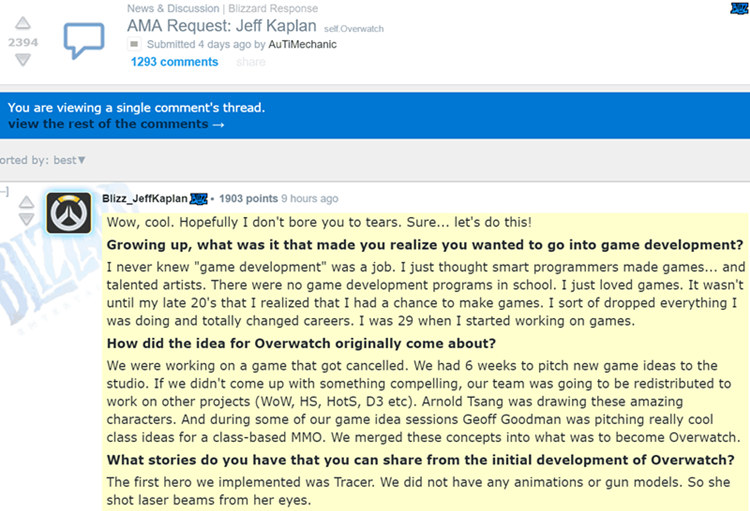Downvote Blizz_JeffKaplan's comment
The width and height of the screenshot is (750, 511).
pyautogui.click(x=26, y=219)
